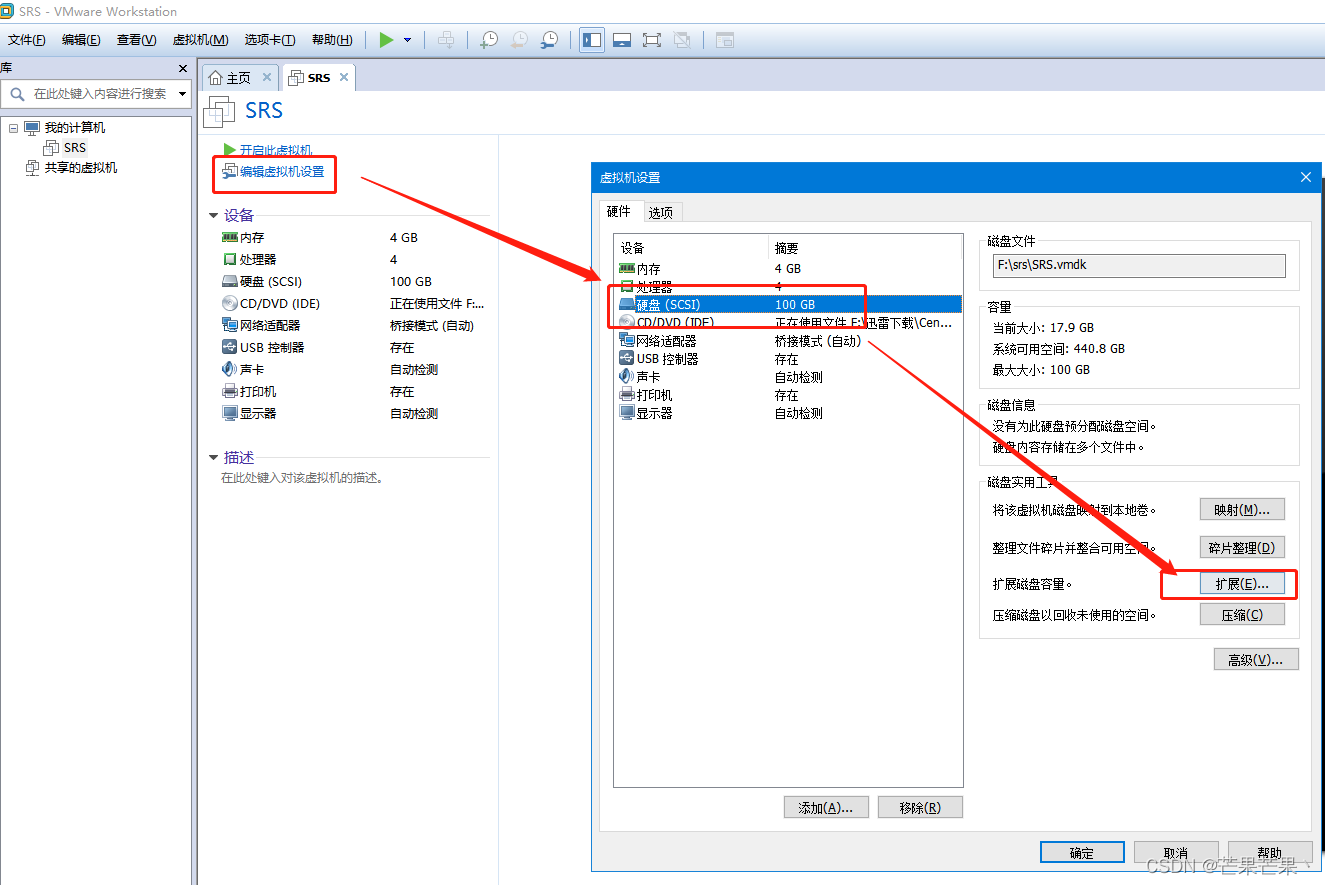The height and width of the screenshot is (885, 1325).
Task: Toggle the thumbnail bar view icon
Action: pyautogui.click(x=622, y=40)
